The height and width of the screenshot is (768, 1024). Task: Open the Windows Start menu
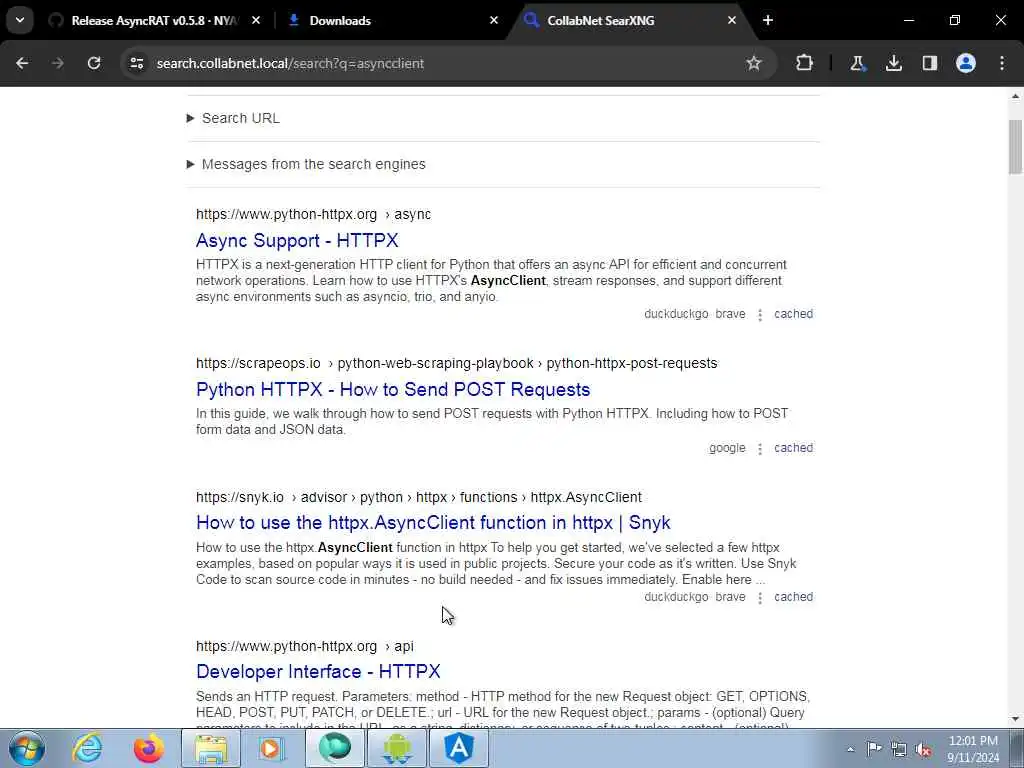tap(27, 748)
